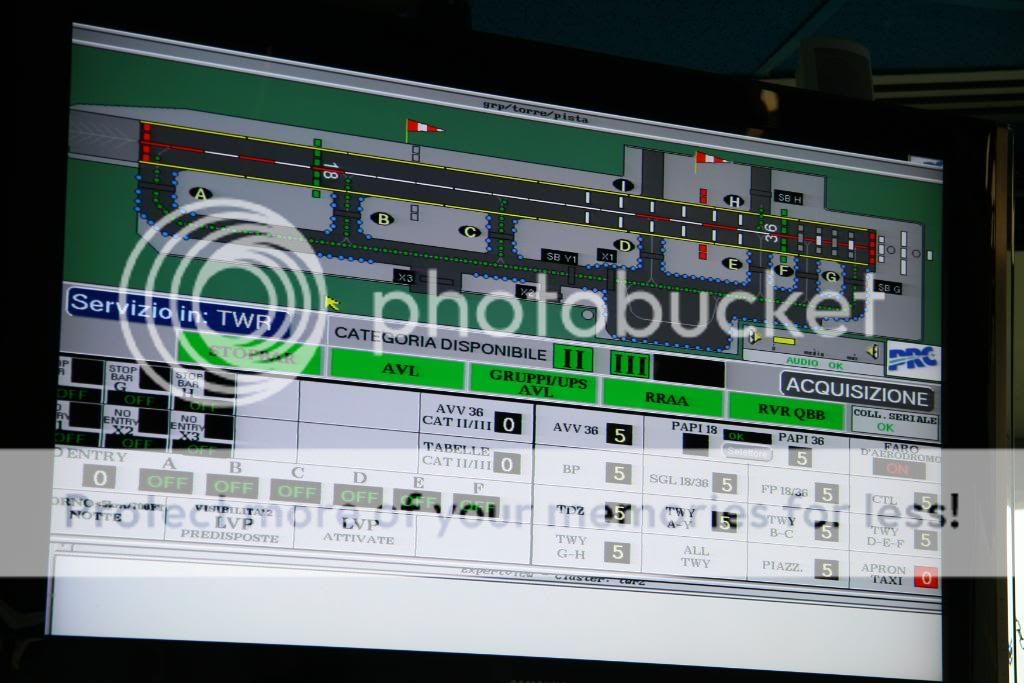
Task: Toggle No Entry X2 OFF indicator
Action: (138, 443)
